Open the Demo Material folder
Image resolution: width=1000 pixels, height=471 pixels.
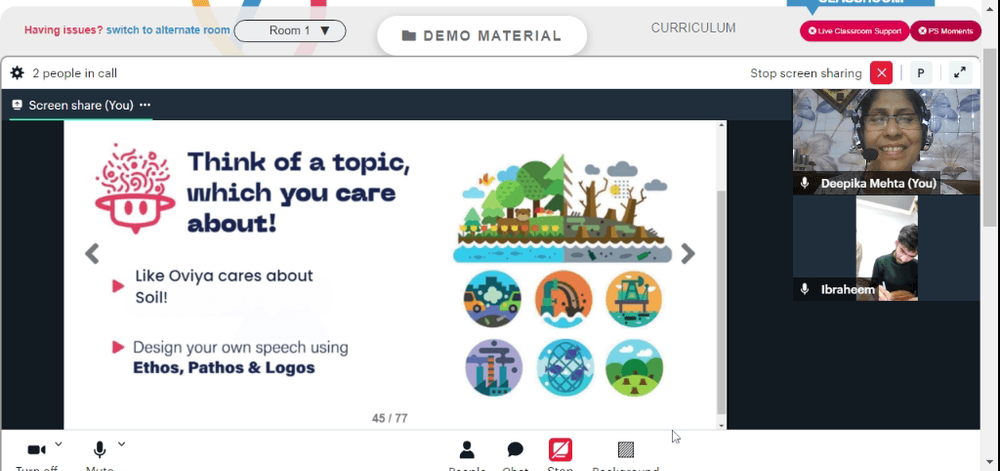482,36
